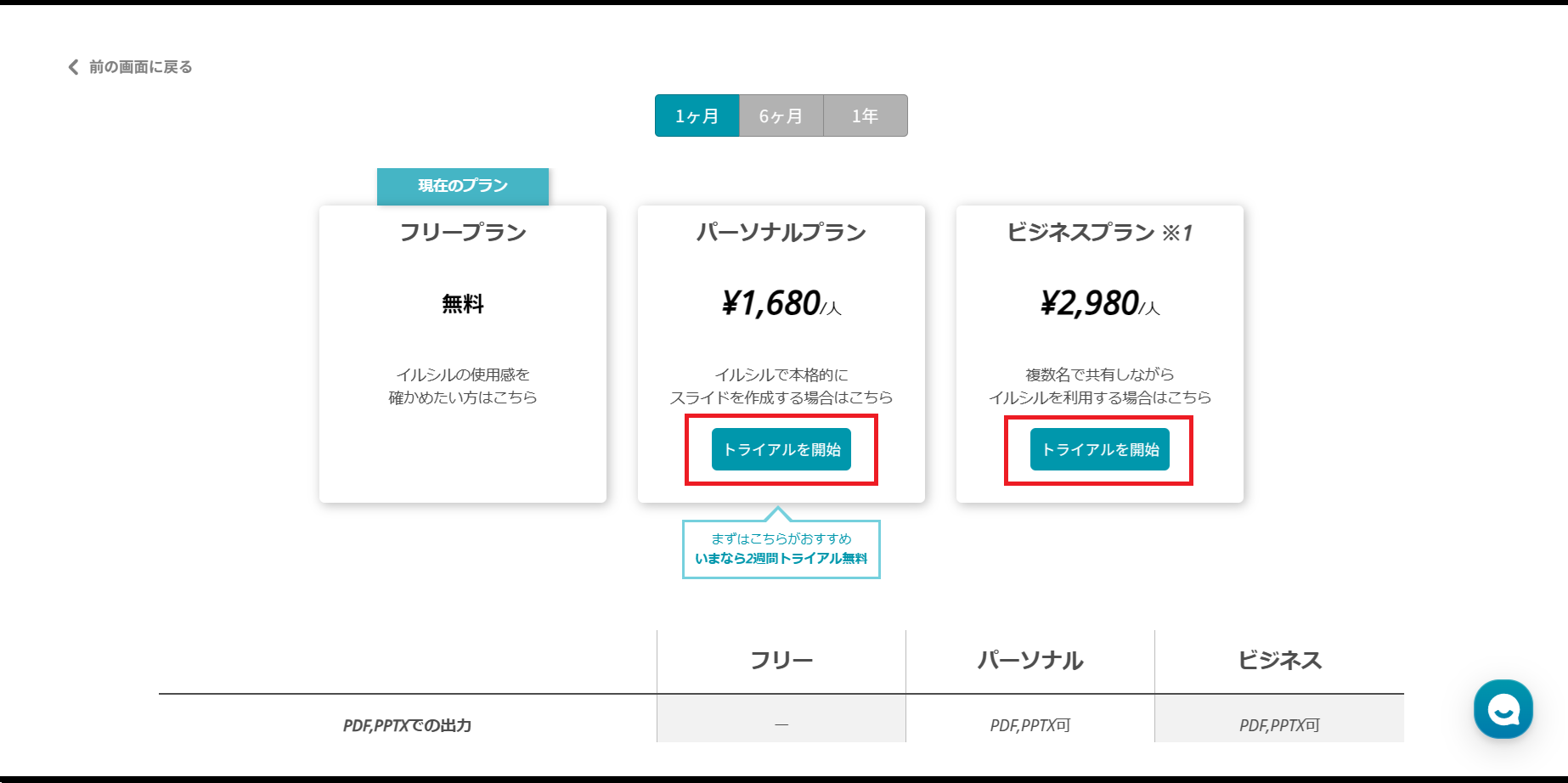The width and height of the screenshot is (1568, 783).
Task: Click the ビジネスプラン ※1 heading
Action: pos(1099,233)
